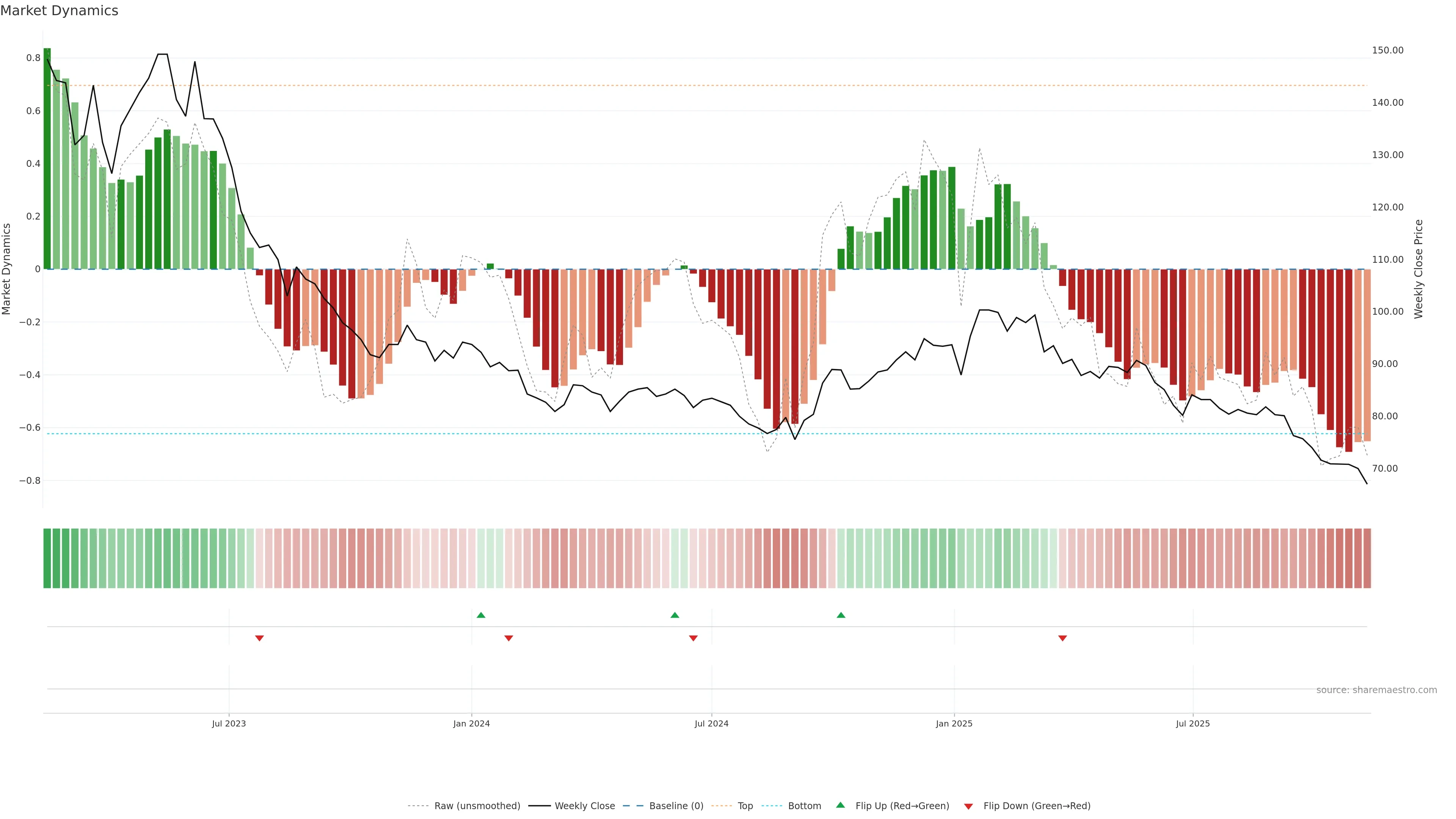Hide the Bottom threshold line via legend
1456x819 pixels.
click(x=804, y=806)
